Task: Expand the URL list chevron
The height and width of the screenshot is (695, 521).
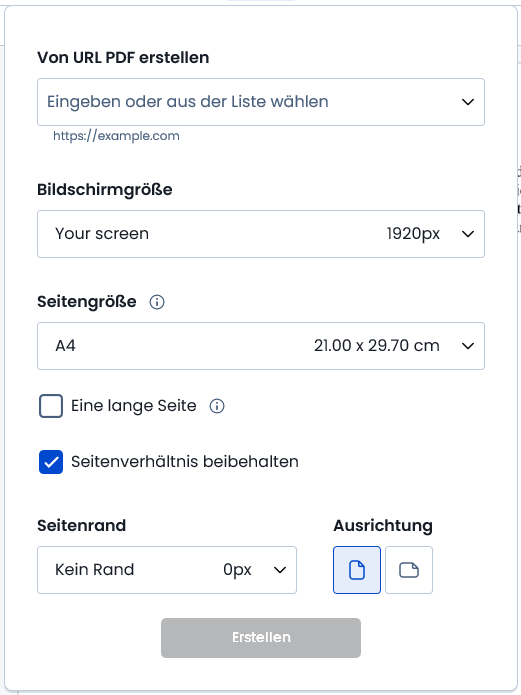Action: (468, 102)
